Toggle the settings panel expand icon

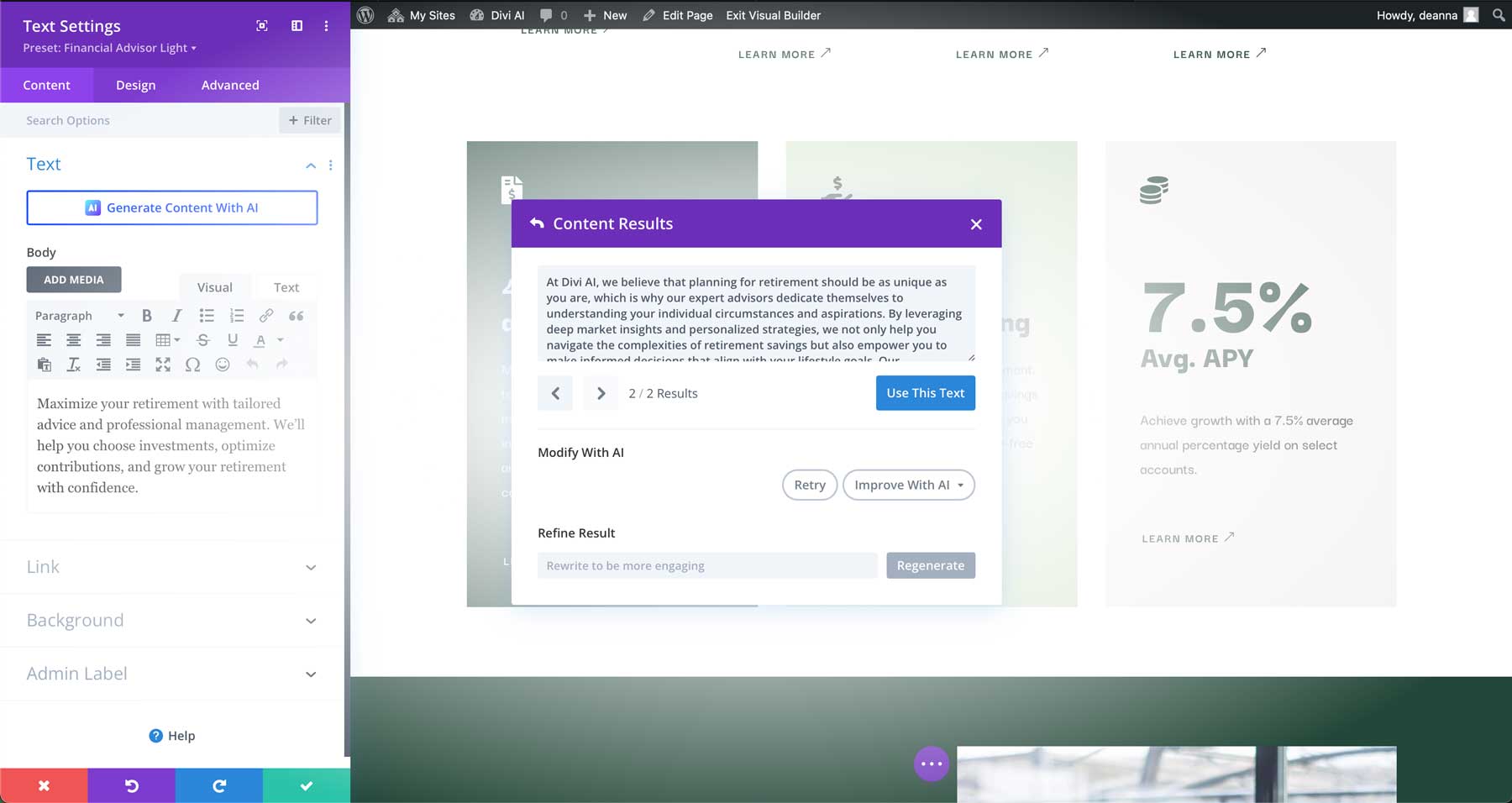262,26
